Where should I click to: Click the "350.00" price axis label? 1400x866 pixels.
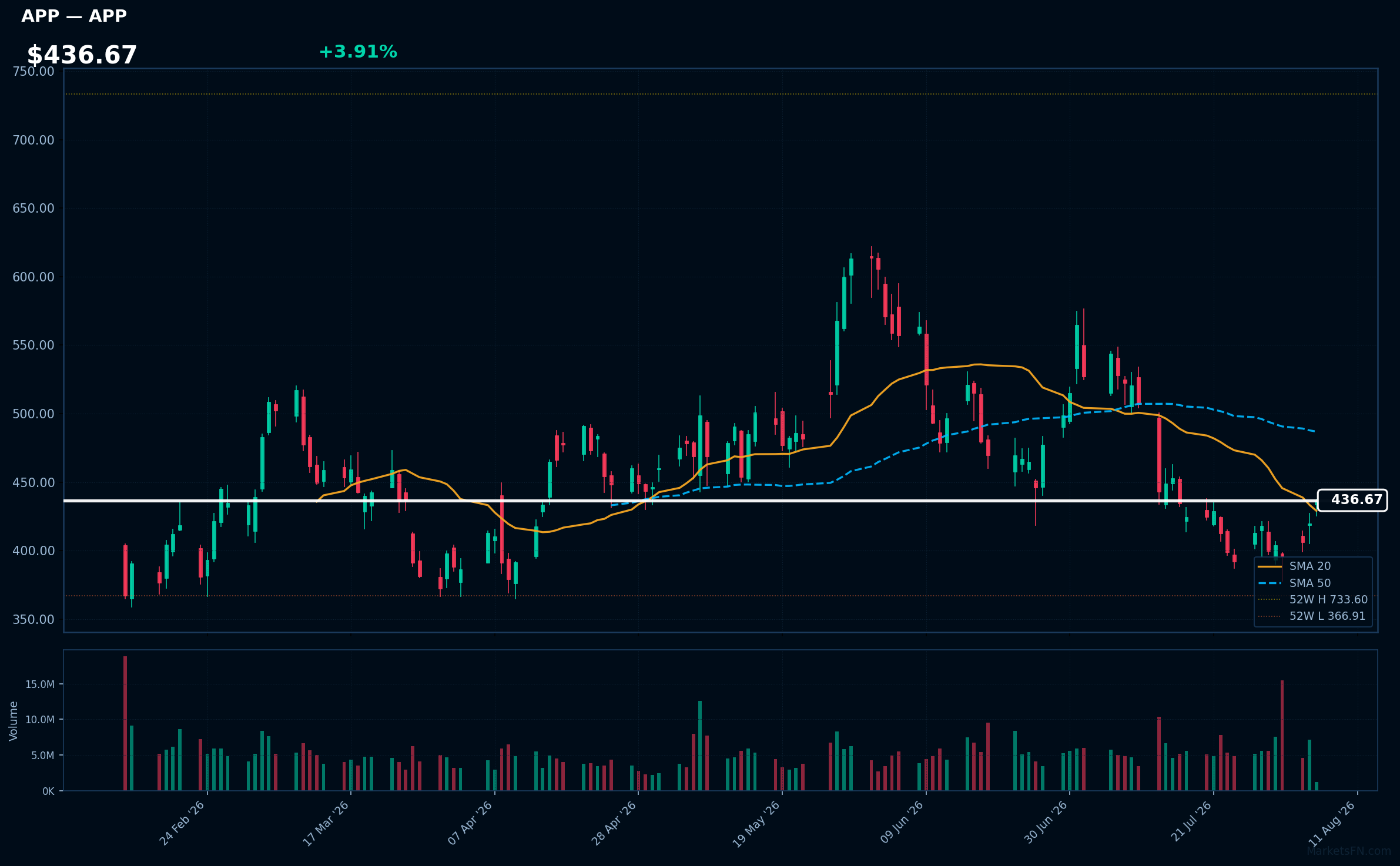[34, 620]
